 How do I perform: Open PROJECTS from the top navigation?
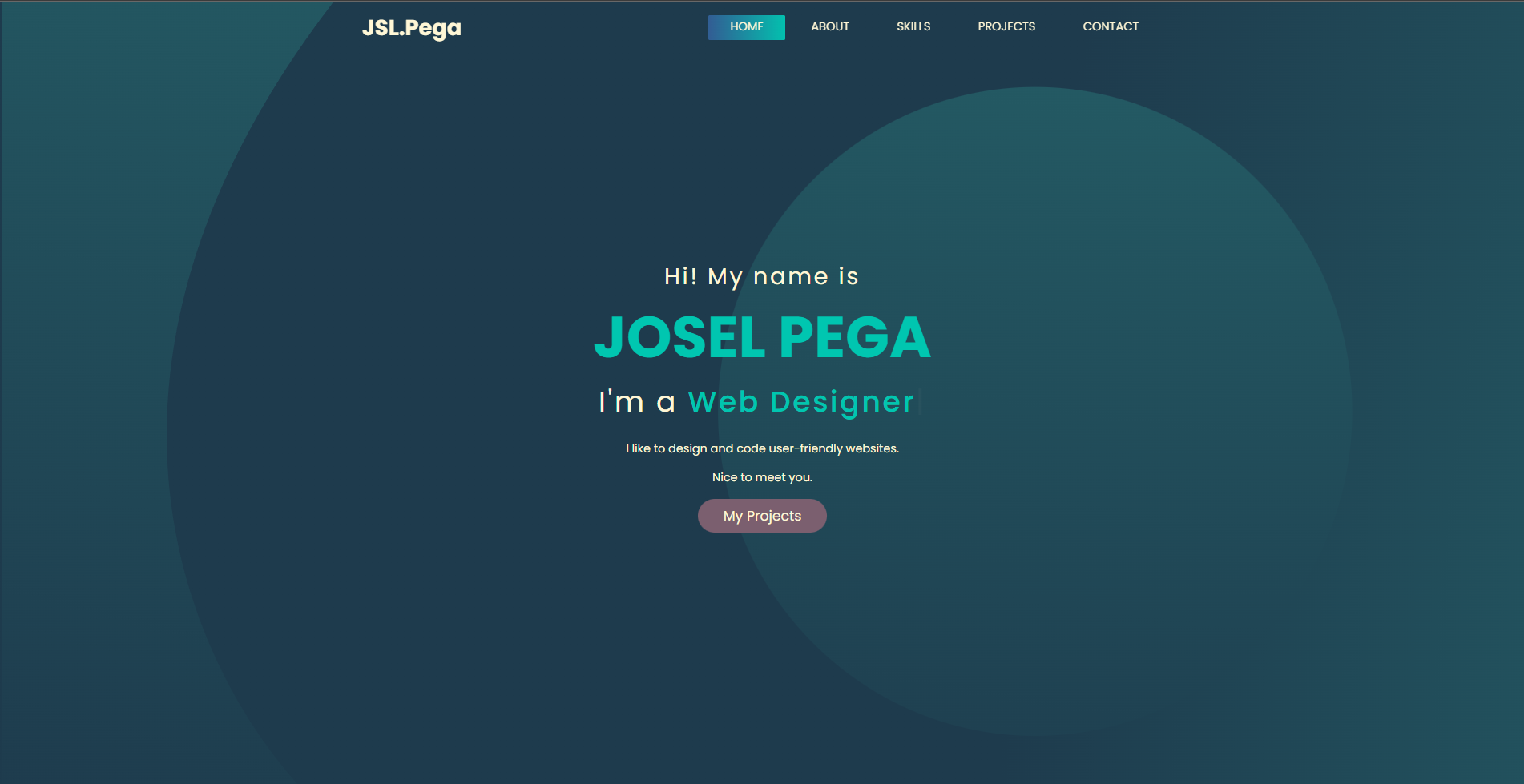1006,27
